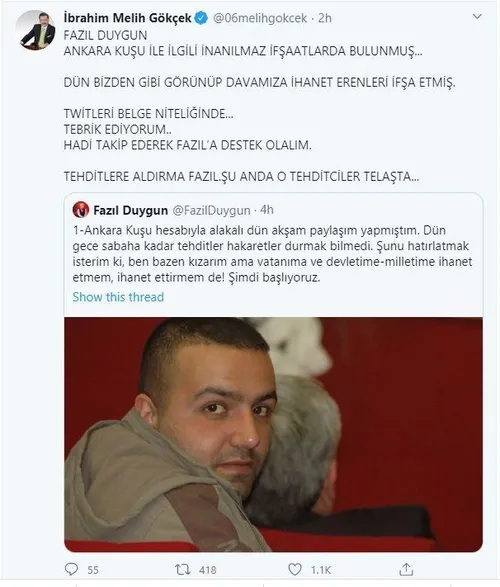Click the 418 retweets count
Viewport: 500px width, 587px height.
coord(208,570)
